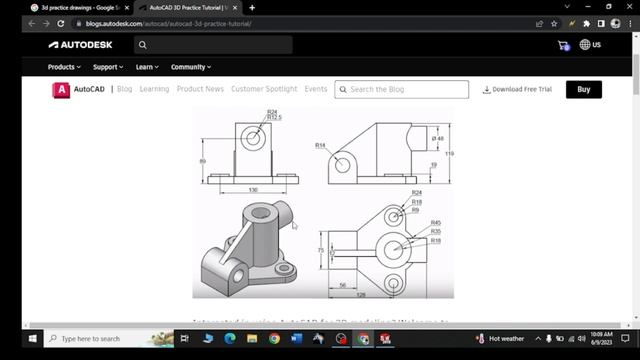
Task: Click the 3D bracket practice drawing image
Action: tap(323, 203)
